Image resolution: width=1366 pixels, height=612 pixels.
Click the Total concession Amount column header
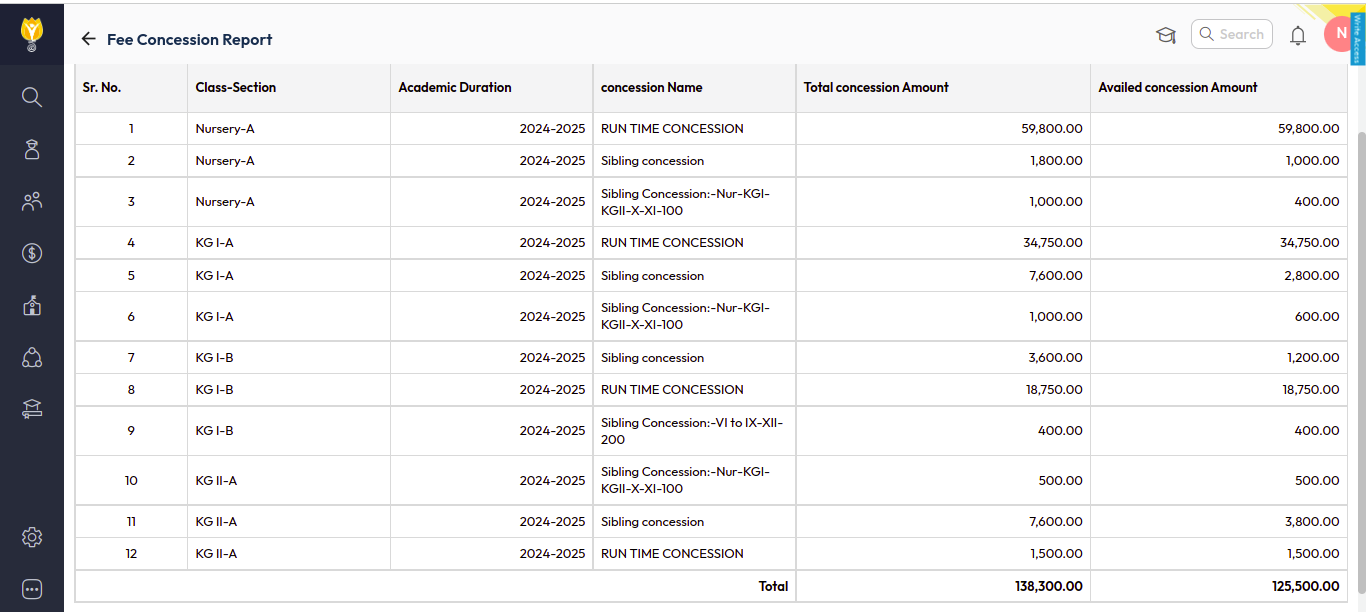pos(876,88)
